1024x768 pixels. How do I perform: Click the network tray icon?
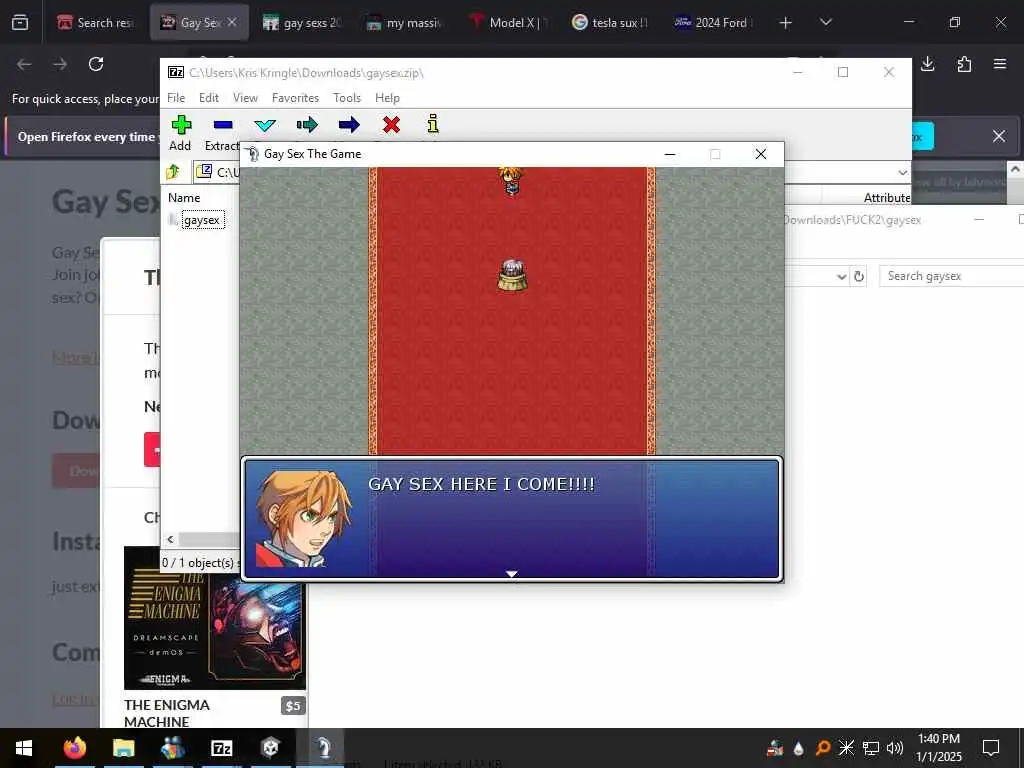pyautogui.click(x=871, y=748)
